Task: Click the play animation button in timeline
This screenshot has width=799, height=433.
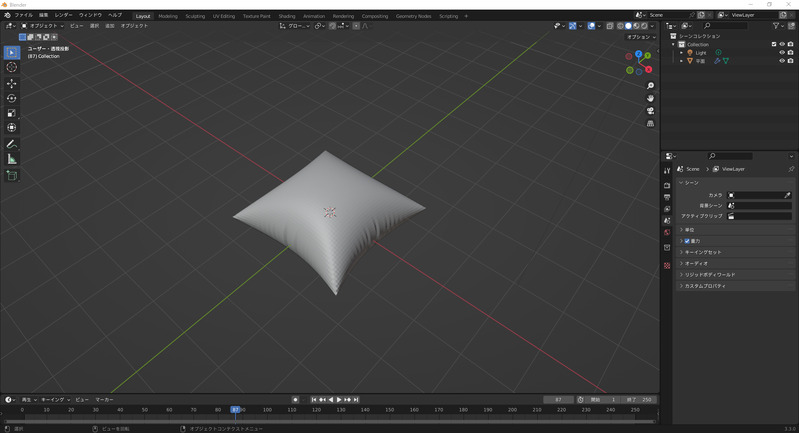Action: pos(339,400)
